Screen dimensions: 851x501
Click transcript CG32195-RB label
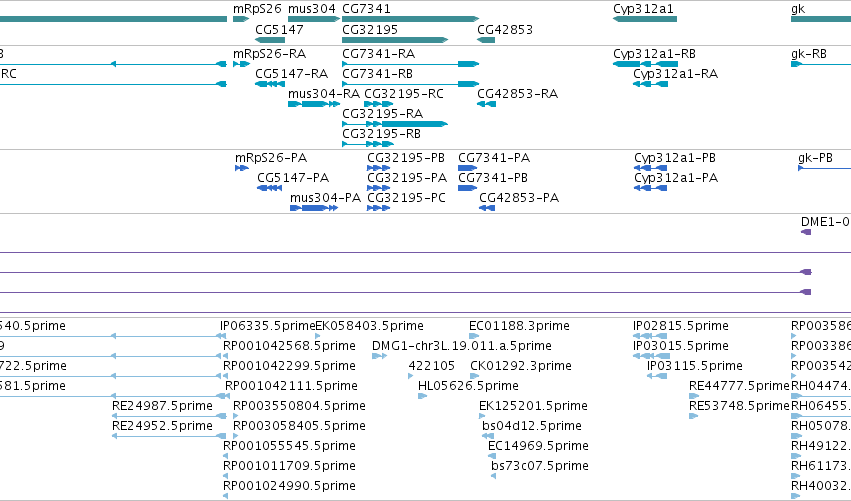[382, 134]
